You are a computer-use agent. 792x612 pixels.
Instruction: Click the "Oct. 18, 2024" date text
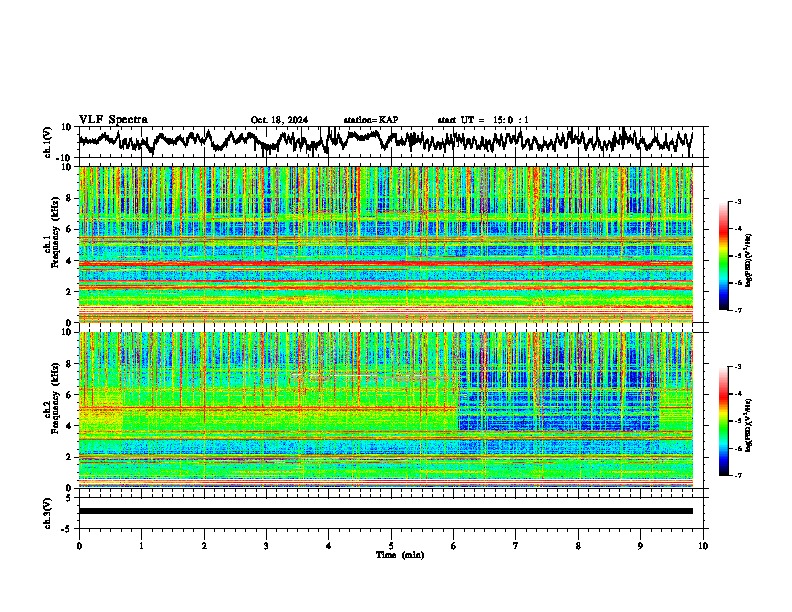(279, 120)
